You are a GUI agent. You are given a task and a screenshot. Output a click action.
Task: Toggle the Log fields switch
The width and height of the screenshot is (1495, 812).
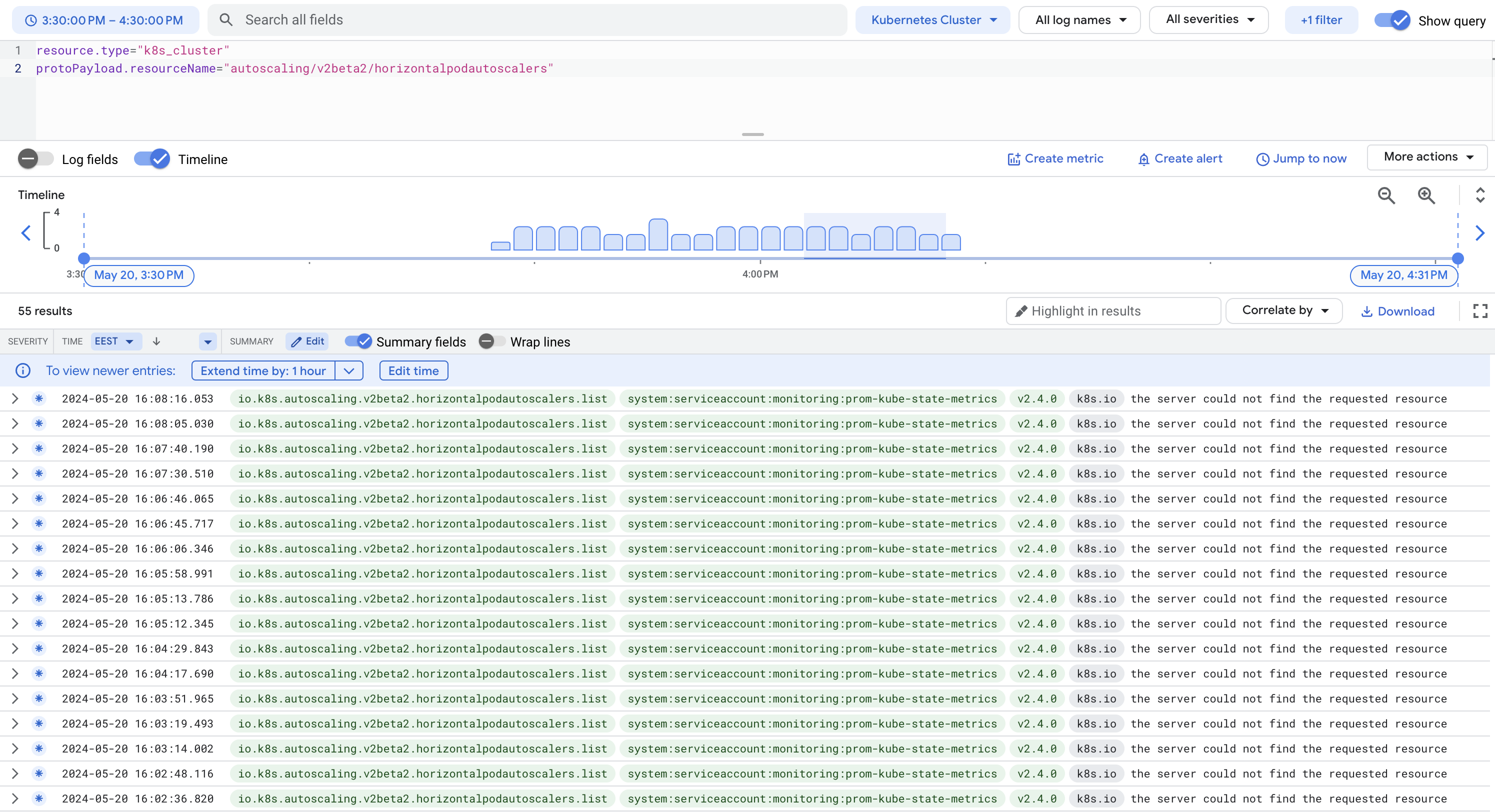click(x=35, y=159)
